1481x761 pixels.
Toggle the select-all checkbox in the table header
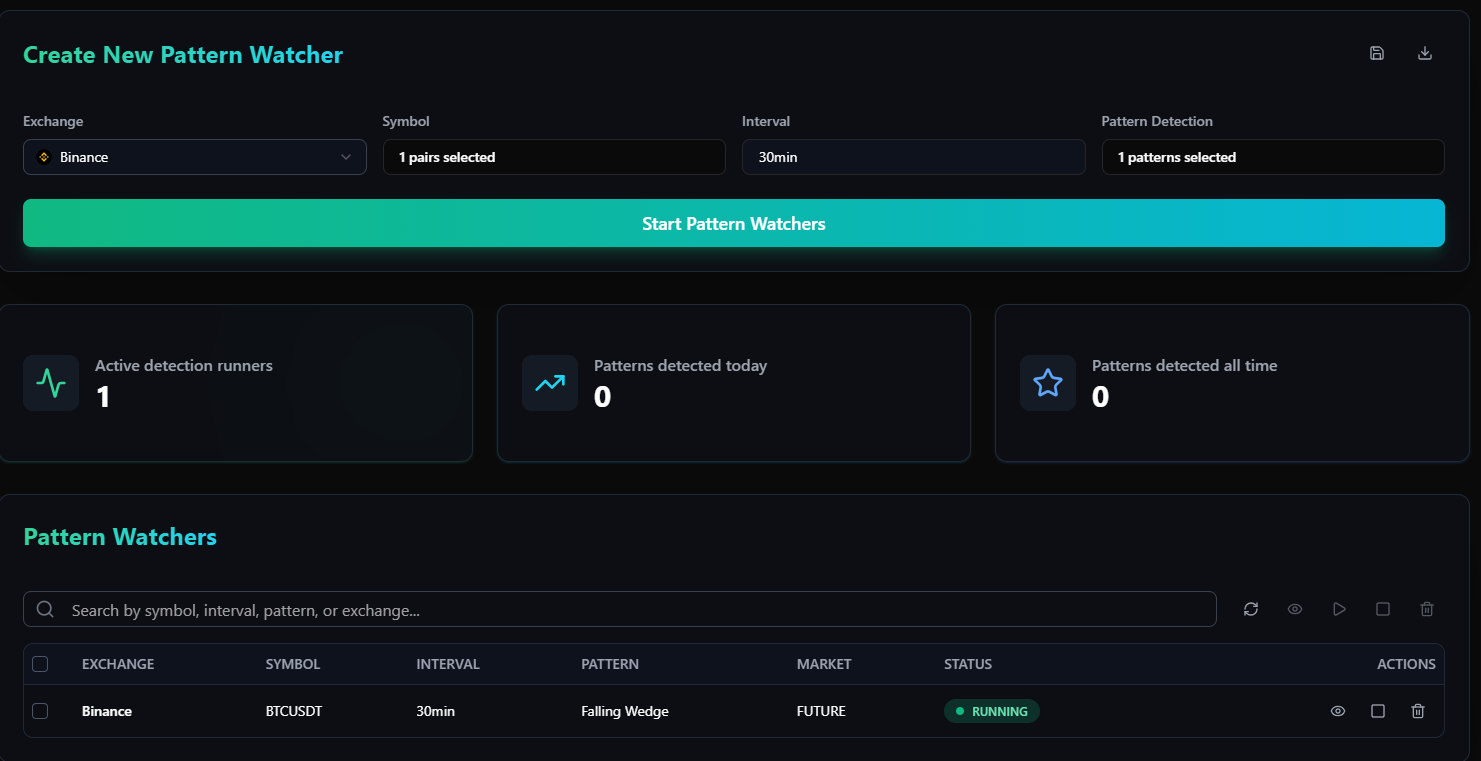(x=40, y=664)
